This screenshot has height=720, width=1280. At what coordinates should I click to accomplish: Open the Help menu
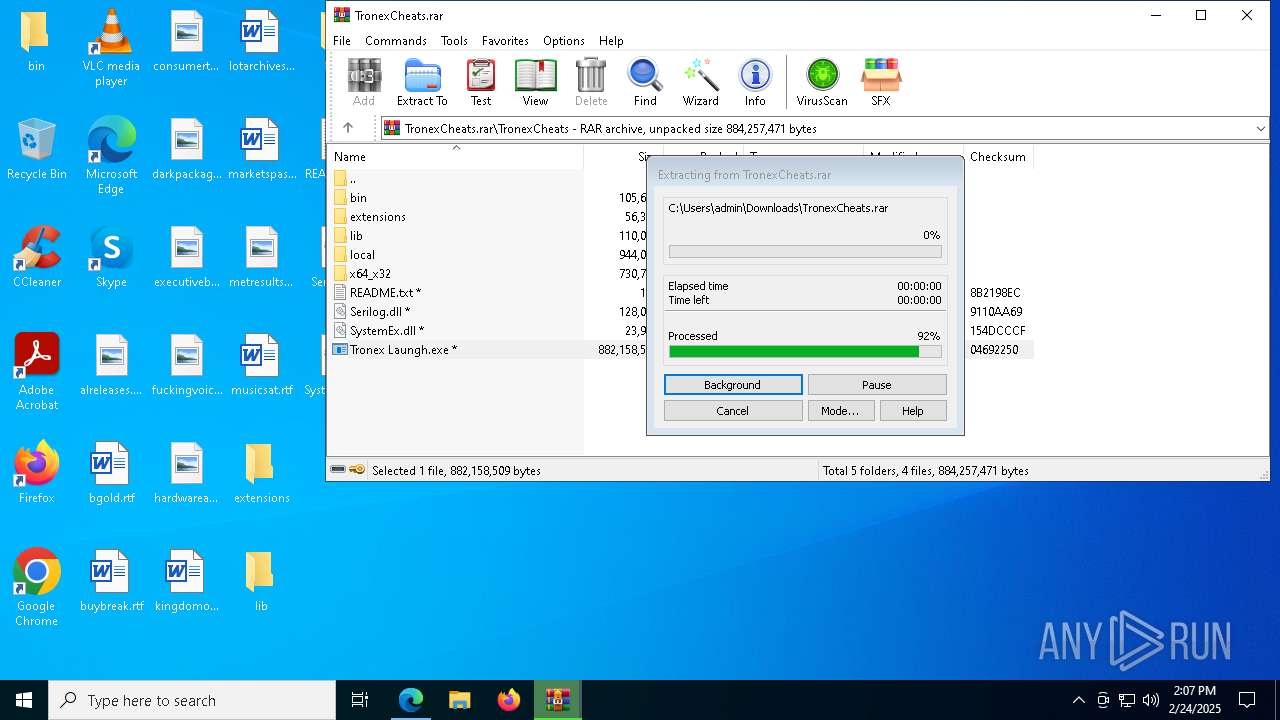(x=611, y=41)
